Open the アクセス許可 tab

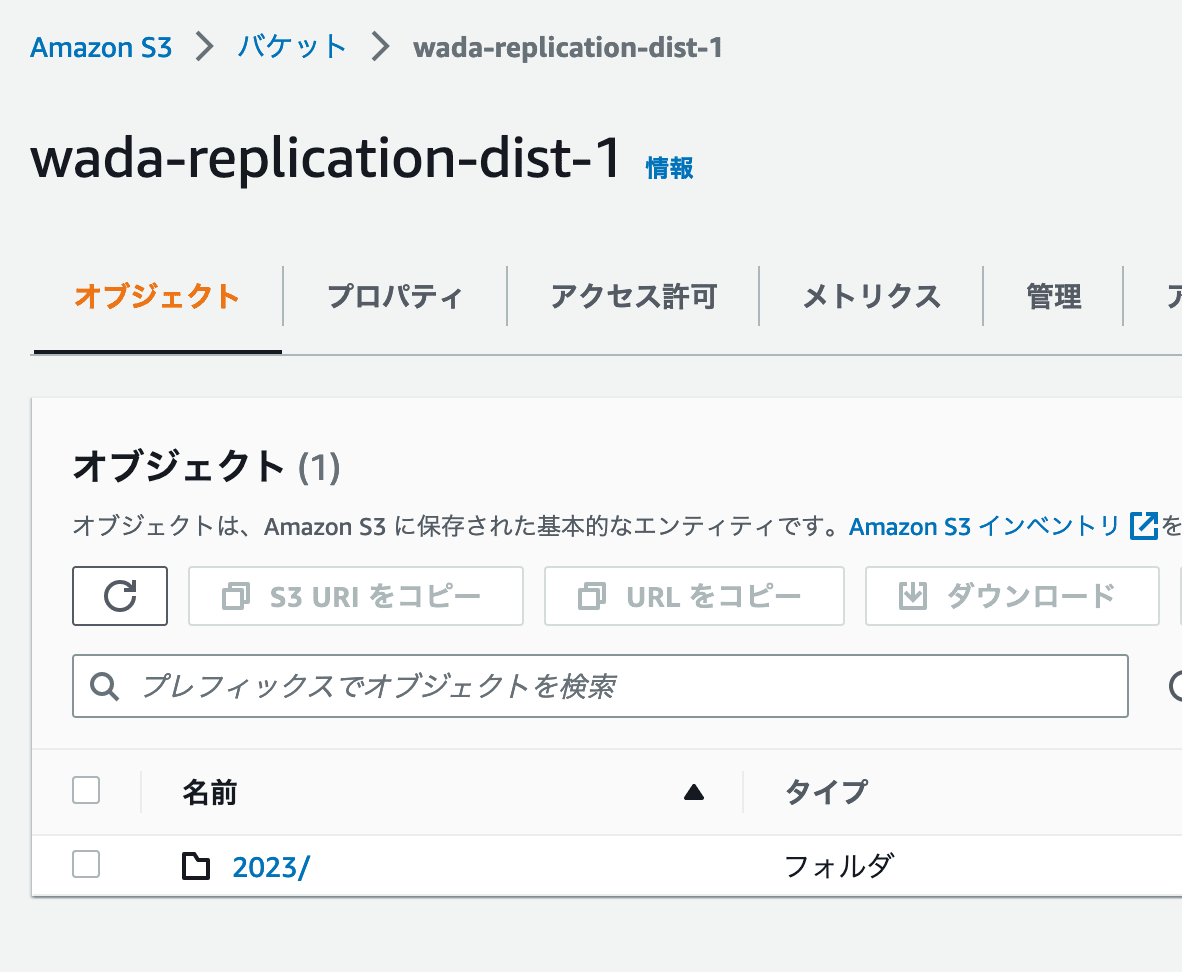(x=633, y=296)
